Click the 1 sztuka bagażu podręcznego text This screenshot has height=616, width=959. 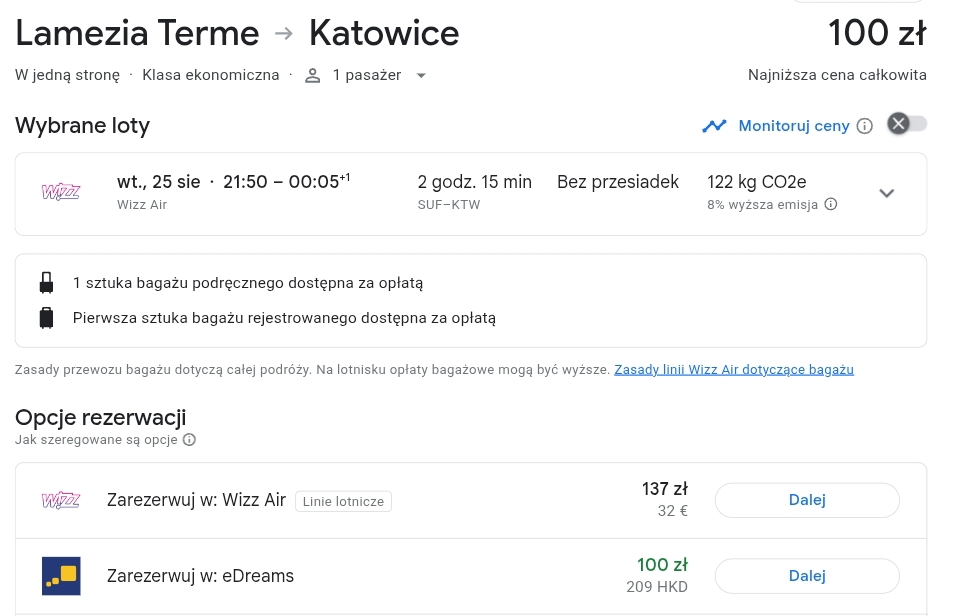coord(248,283)
